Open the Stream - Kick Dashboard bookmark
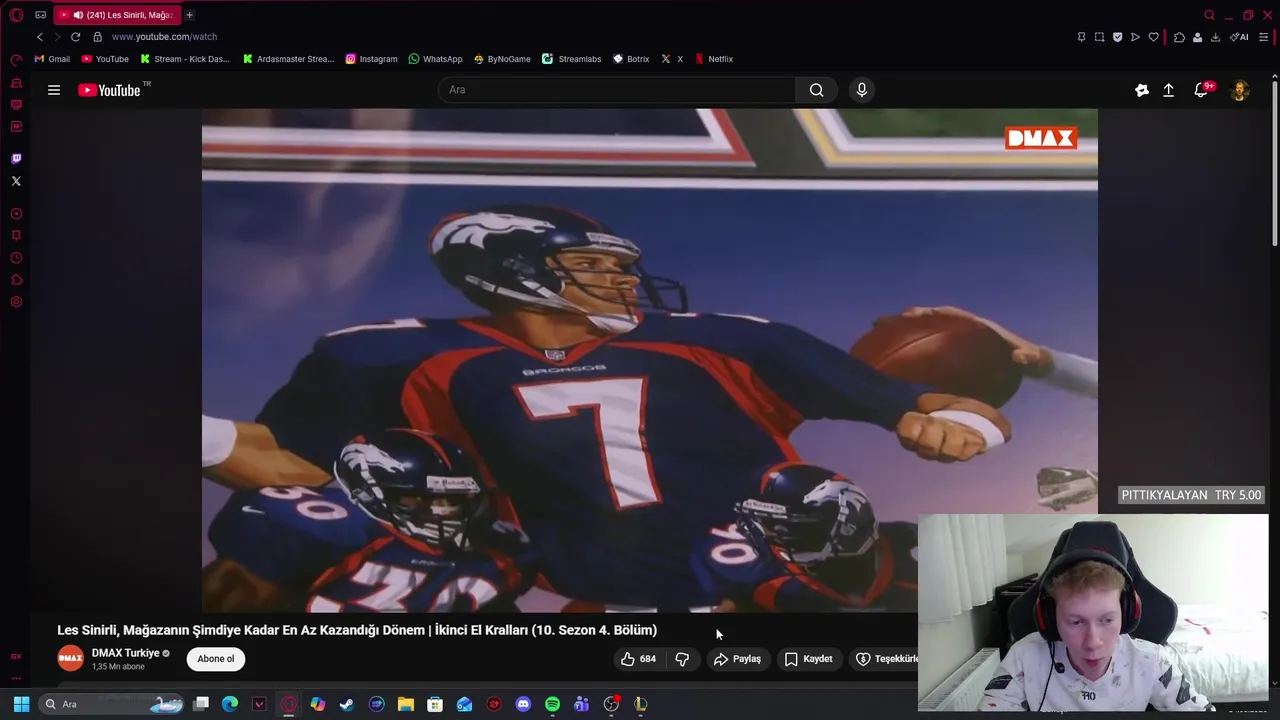This screenshot has height=720, width=1280. [185, 59]
